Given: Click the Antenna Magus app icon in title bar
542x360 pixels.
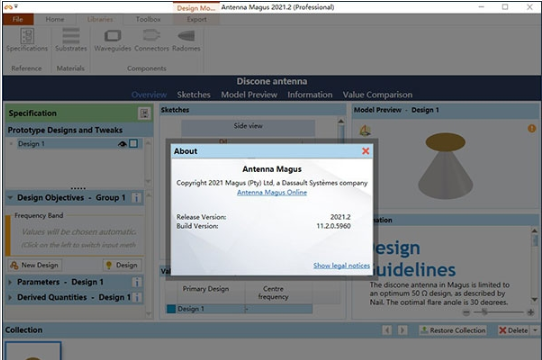Looking at the screenshot, I should pos(8,7).
